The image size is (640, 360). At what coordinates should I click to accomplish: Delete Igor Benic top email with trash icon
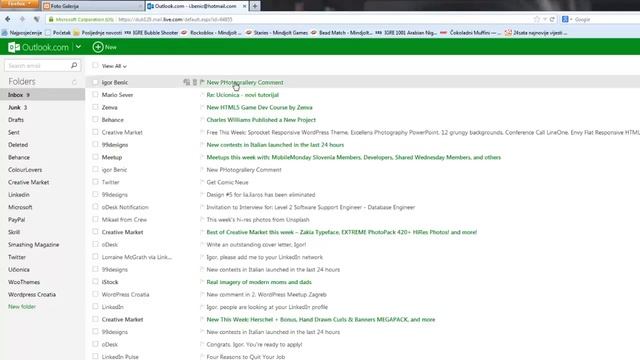[x=195, y=82]
